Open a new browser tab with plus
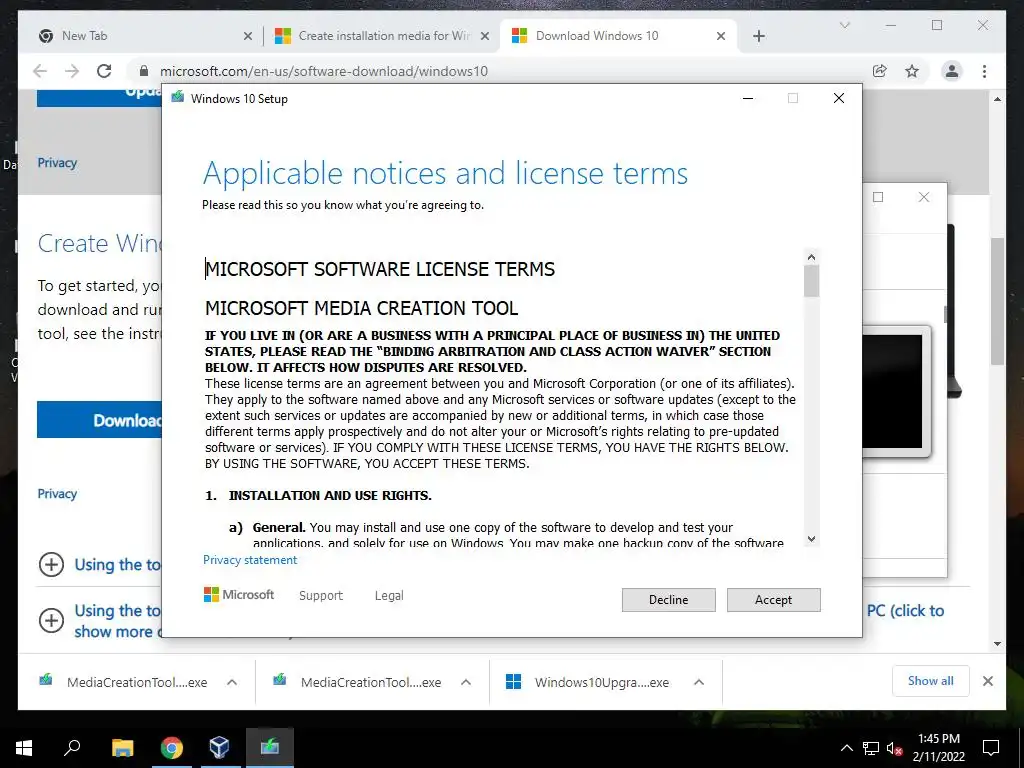 pos(758,36)
